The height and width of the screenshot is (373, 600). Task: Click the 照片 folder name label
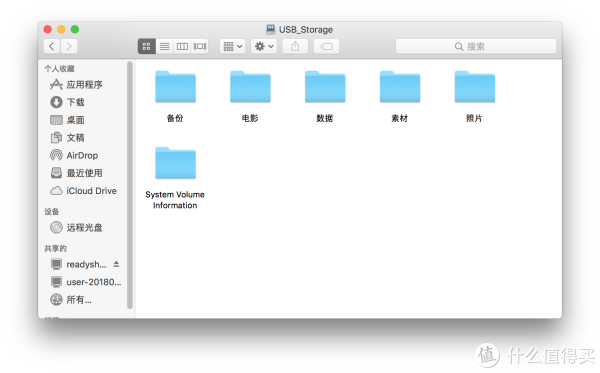tap(474, 118)
